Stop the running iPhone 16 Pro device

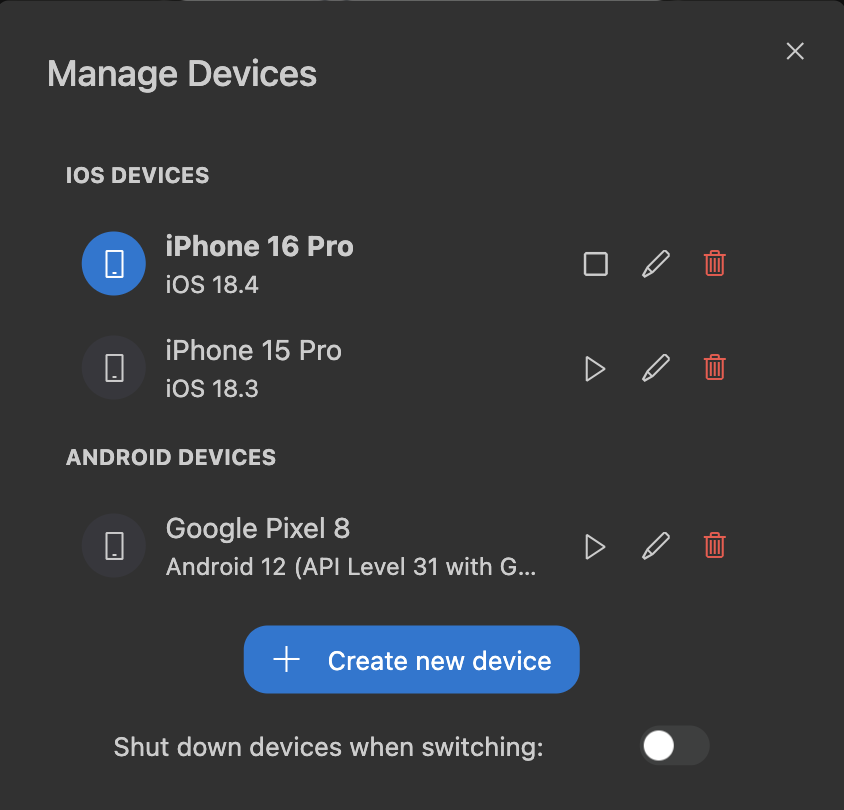(x=595, y=264)
